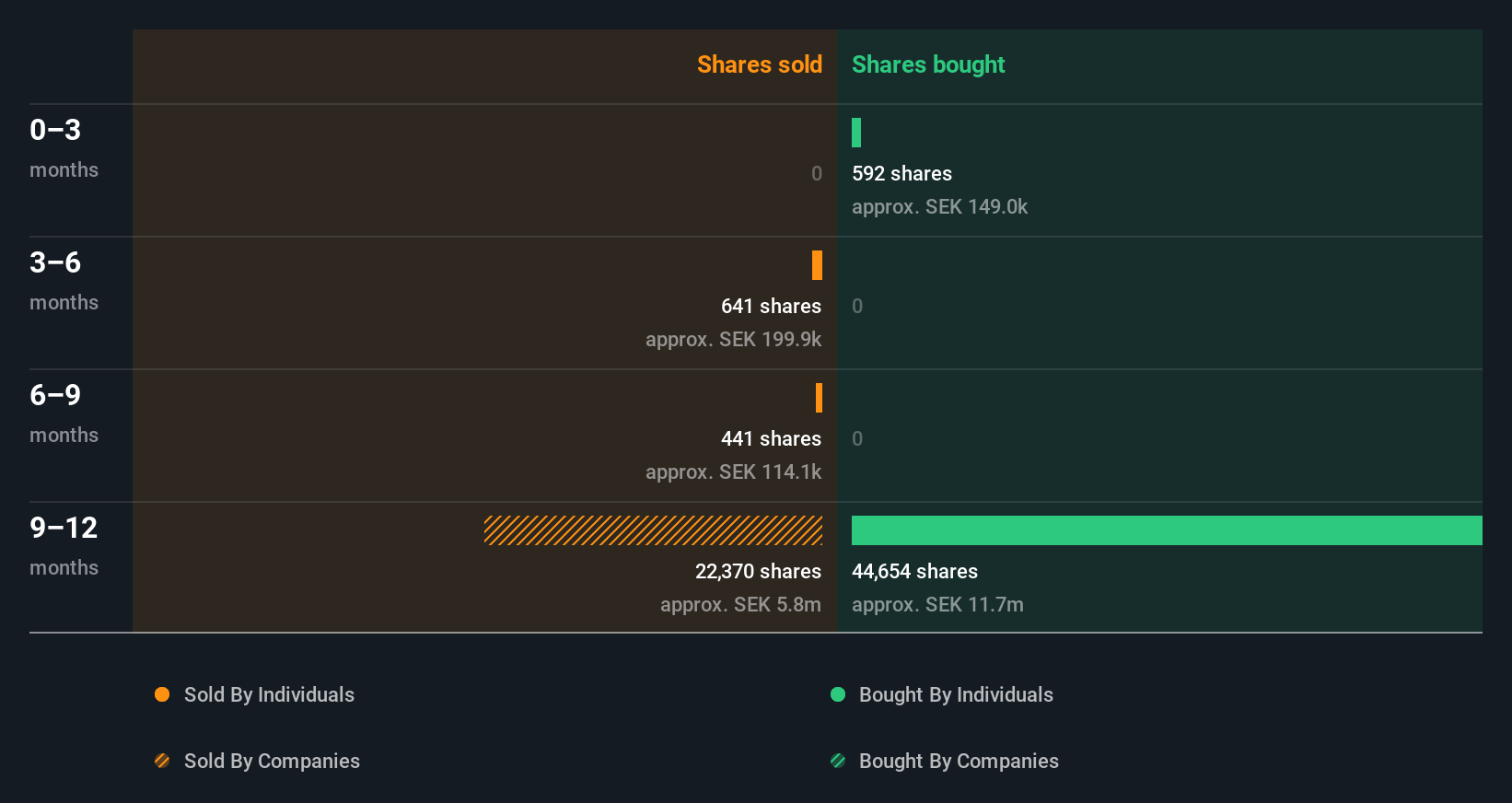Click the 22,370 shares value
The height and width of the screenshot is (803, 1512).
tap(758, 571)
